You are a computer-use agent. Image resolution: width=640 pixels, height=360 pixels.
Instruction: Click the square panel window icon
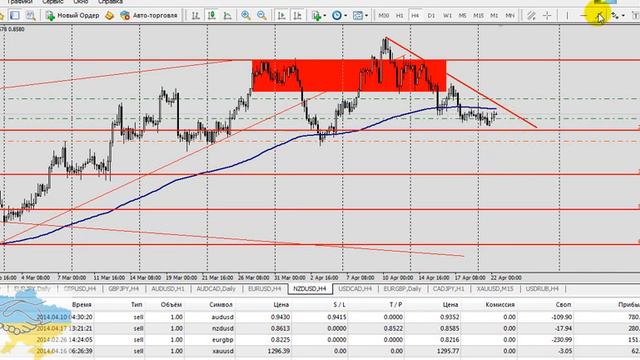click(x=15, y=16)
